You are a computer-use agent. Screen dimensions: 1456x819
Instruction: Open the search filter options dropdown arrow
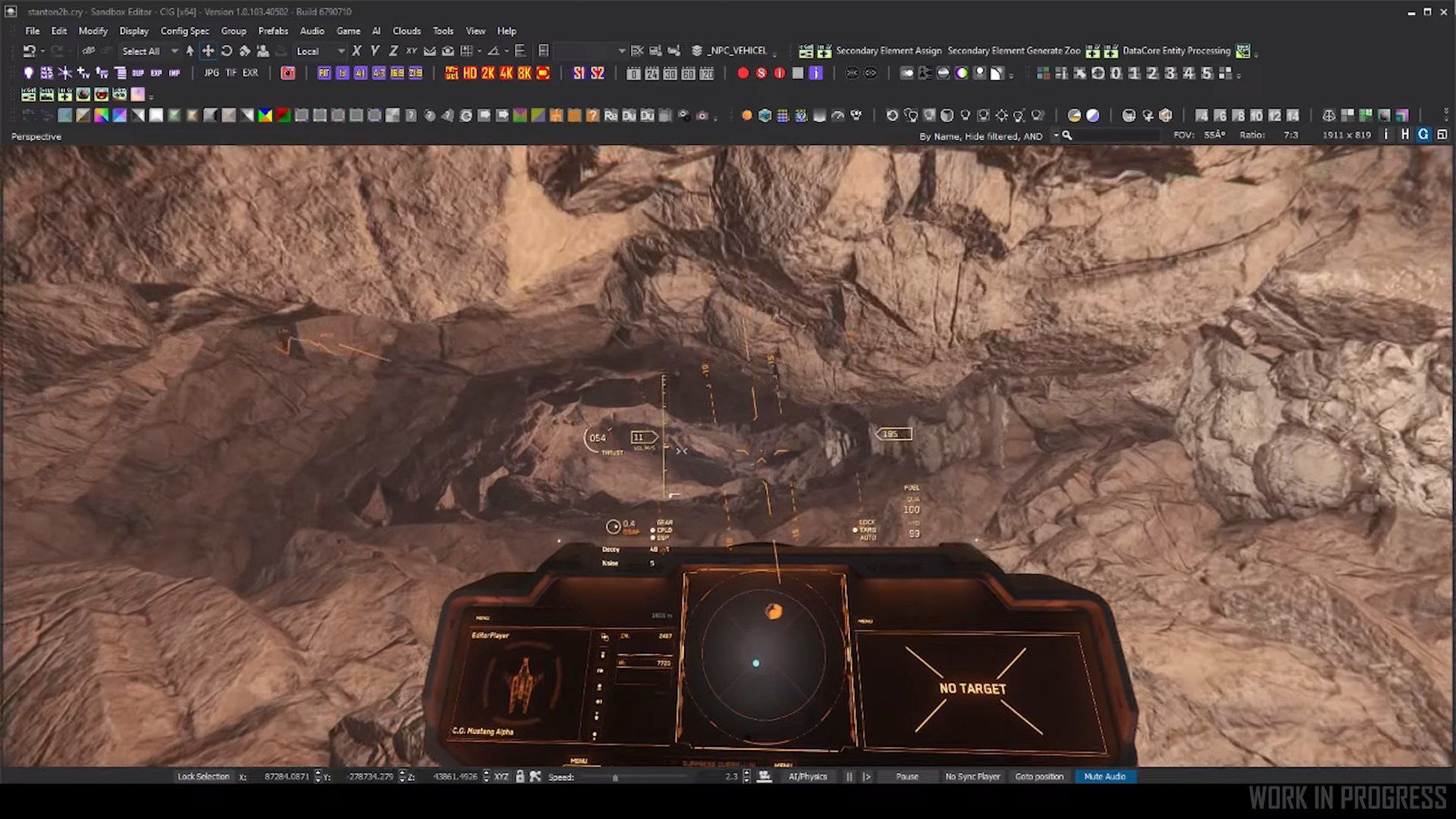(x=1056, y=136)
